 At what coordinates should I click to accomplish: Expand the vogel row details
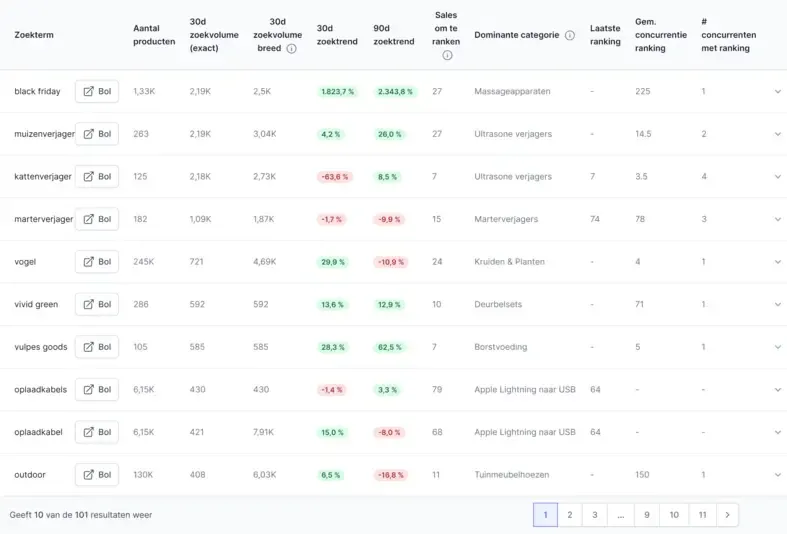pos(777,262)
